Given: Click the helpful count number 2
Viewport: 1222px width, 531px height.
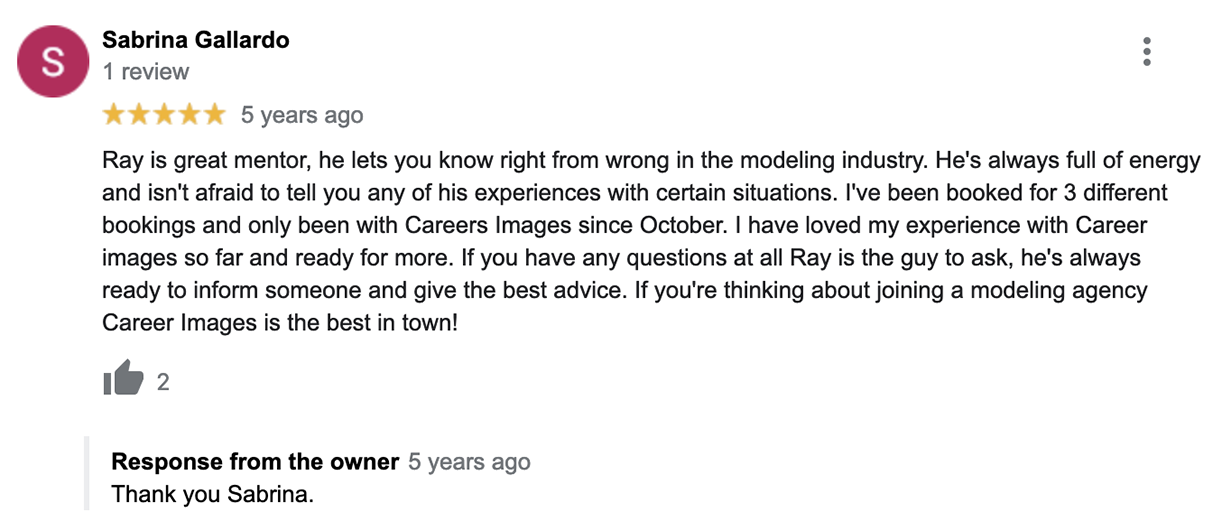Looking at the screenshot, I should coord(163,382).
